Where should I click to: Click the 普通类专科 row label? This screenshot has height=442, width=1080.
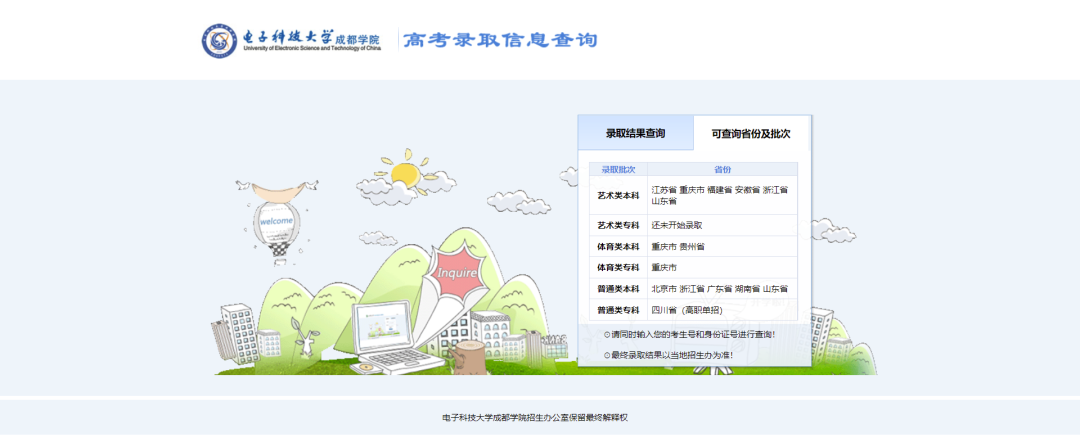pyautogui.click(x=619, y=311)
